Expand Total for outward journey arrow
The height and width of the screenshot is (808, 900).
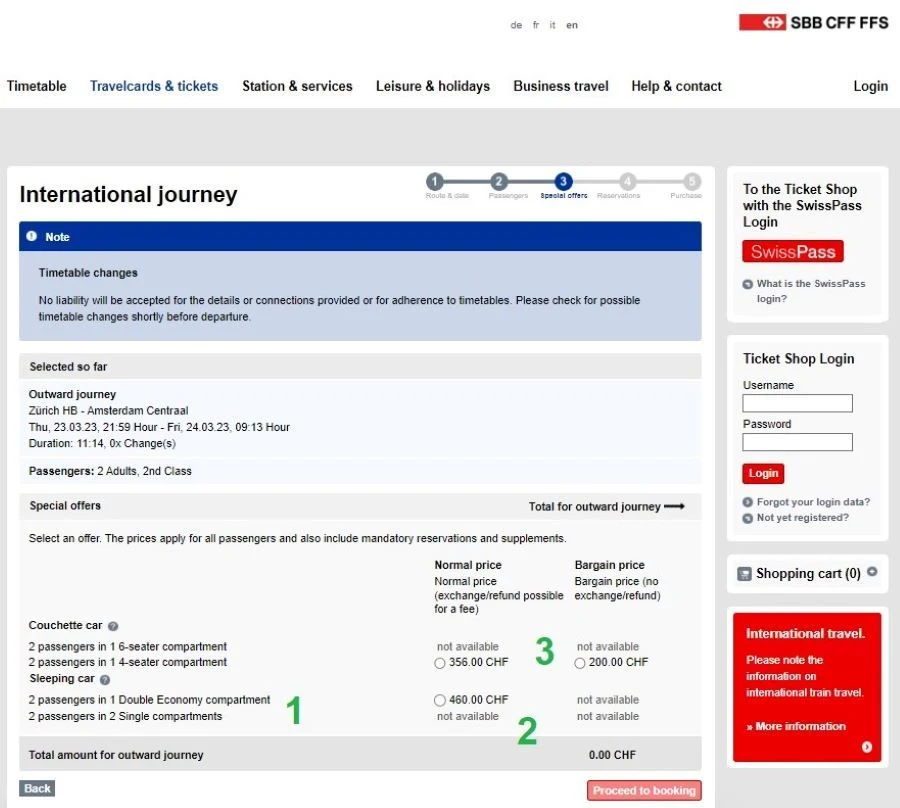pos(675,507)
